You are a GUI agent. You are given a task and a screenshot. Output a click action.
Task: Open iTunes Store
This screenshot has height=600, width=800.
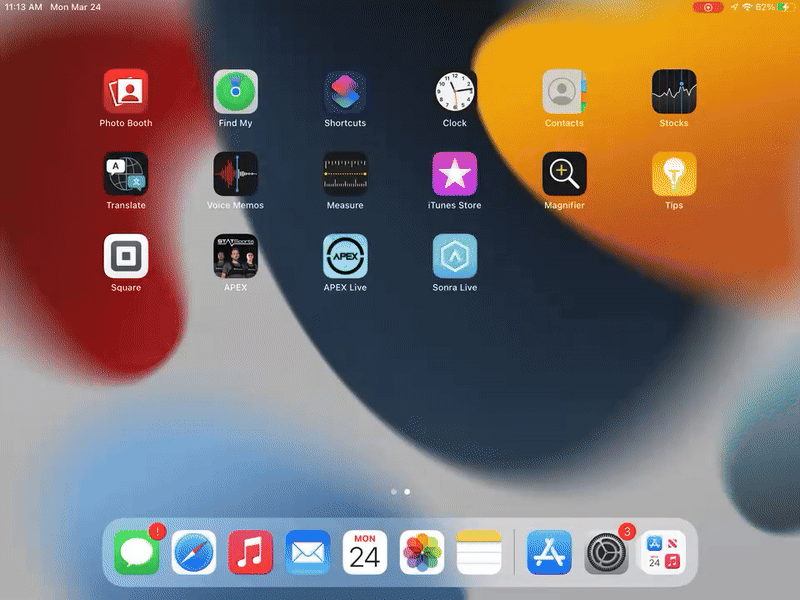(455, 173)
